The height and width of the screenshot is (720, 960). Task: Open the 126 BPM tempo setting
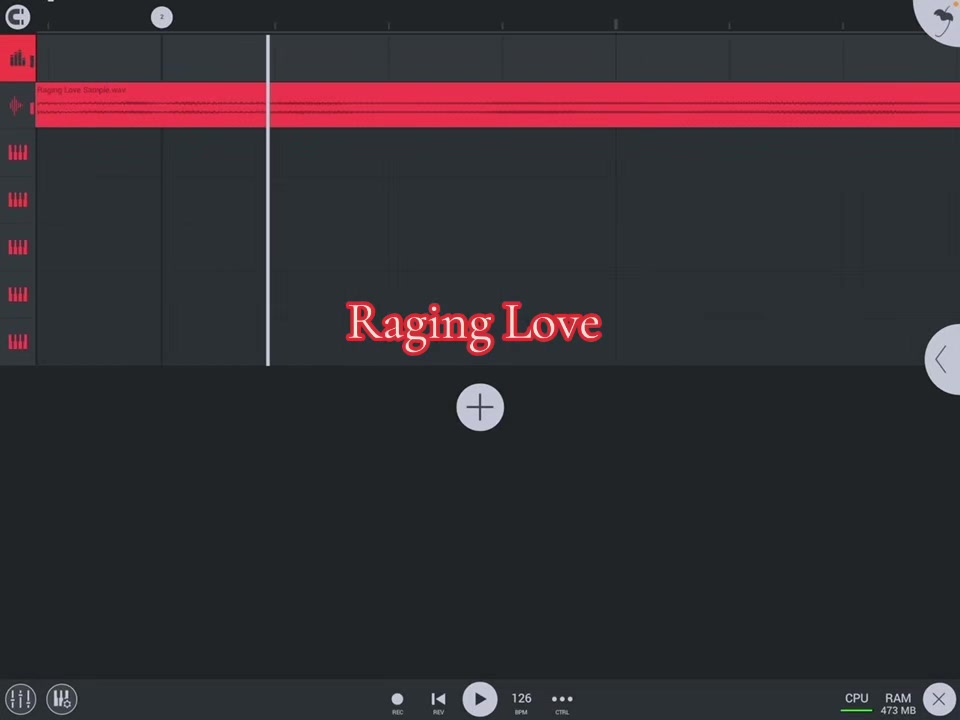tap(521, 702)
